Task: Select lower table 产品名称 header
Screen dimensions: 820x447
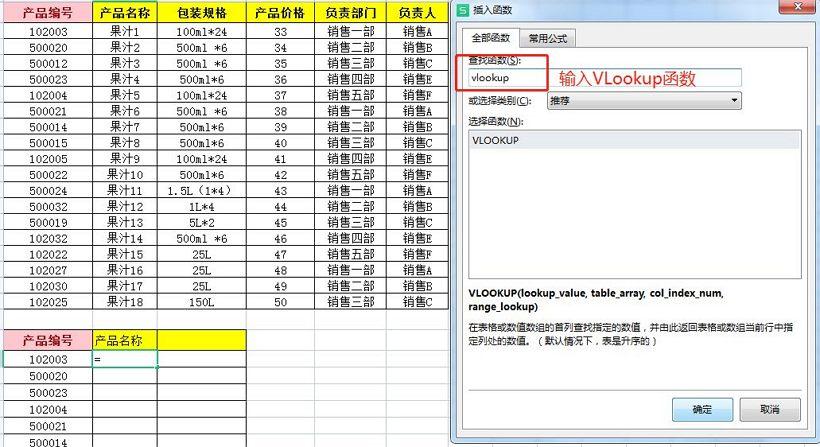Action: tap(124, 340)
